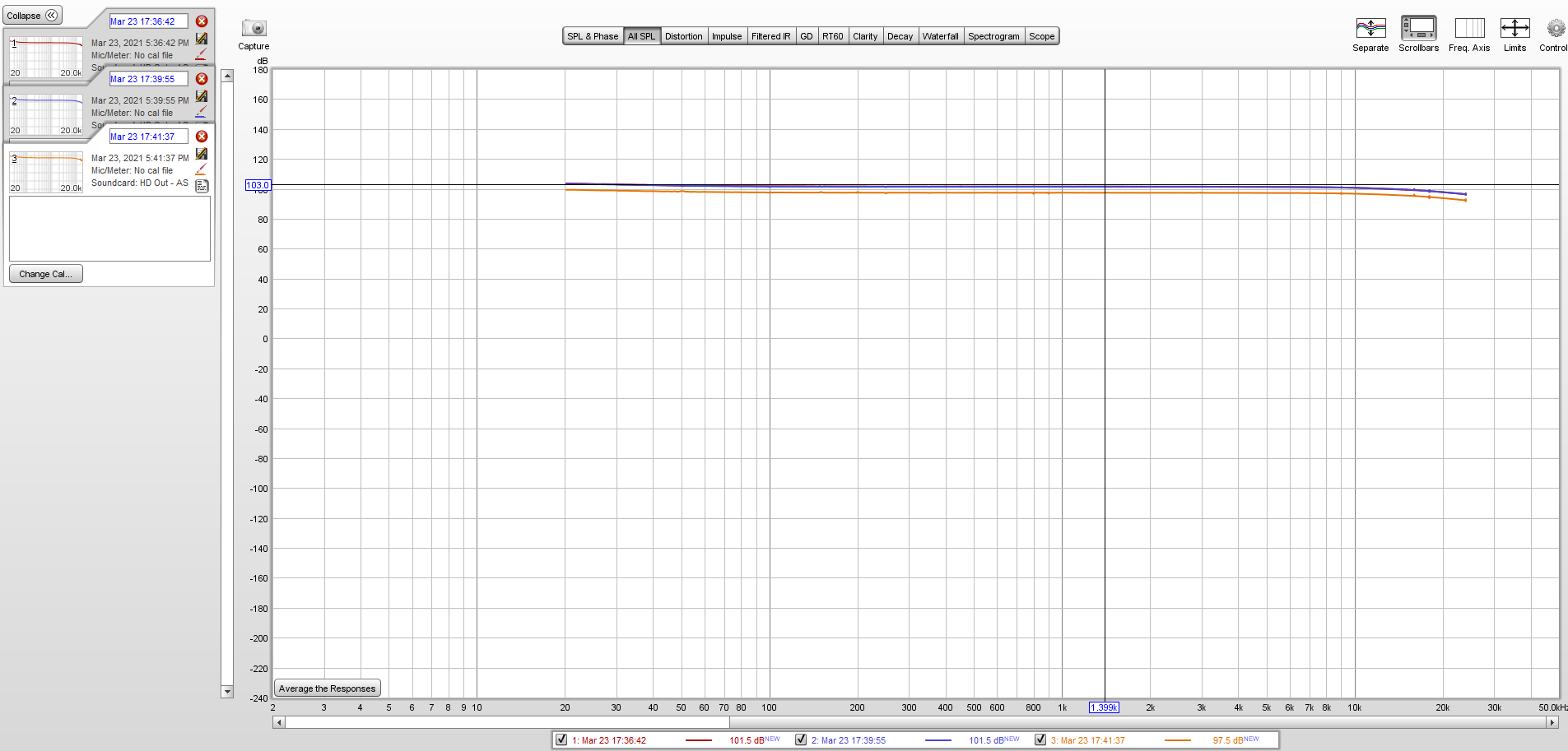This screenshot has width=1568, height=751.
Task: Edit the name field Mar 23 17:39:55
Action: pyautogui.click(x=149, y=79)
